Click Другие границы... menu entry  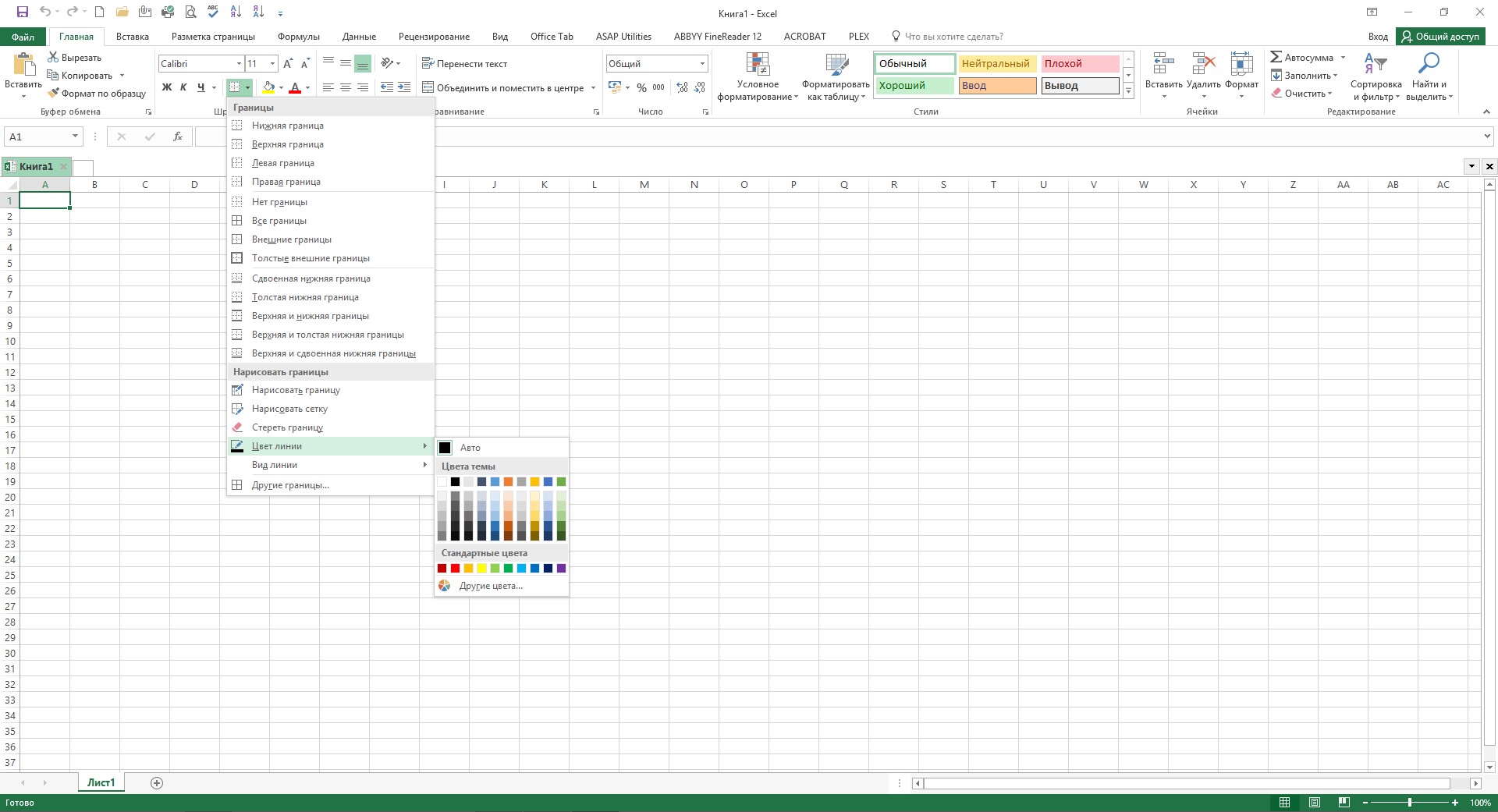330,485
